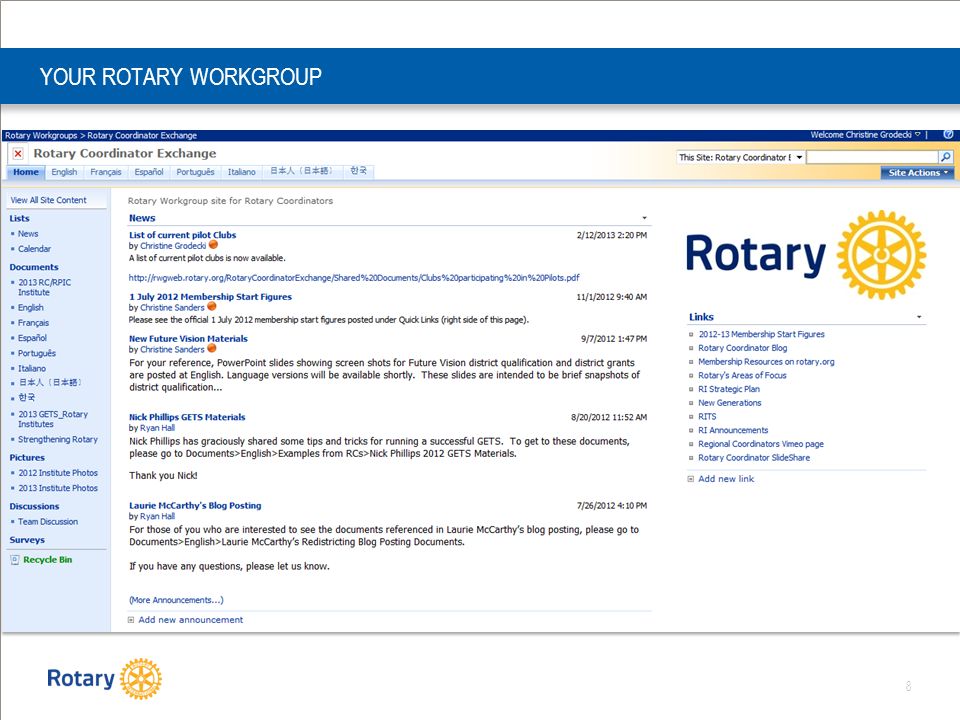
Task: Open the RITS link
Action: (707, 416)
